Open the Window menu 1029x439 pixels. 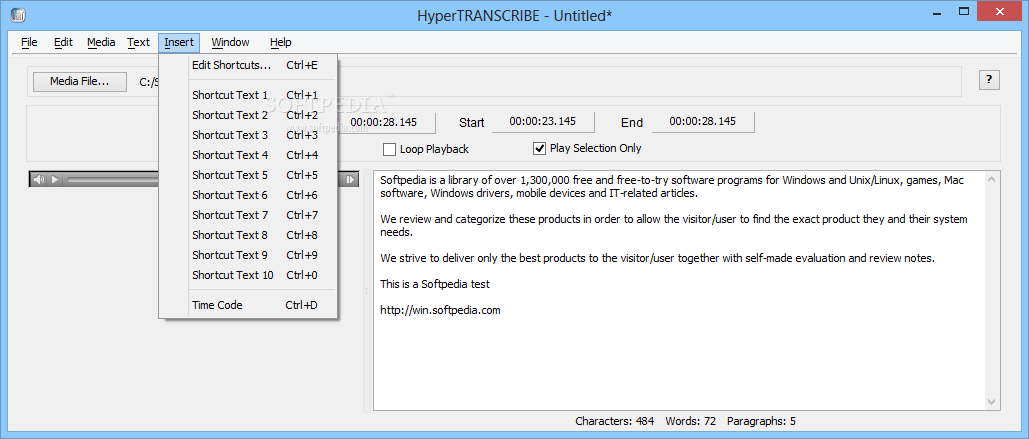[230, 42]
